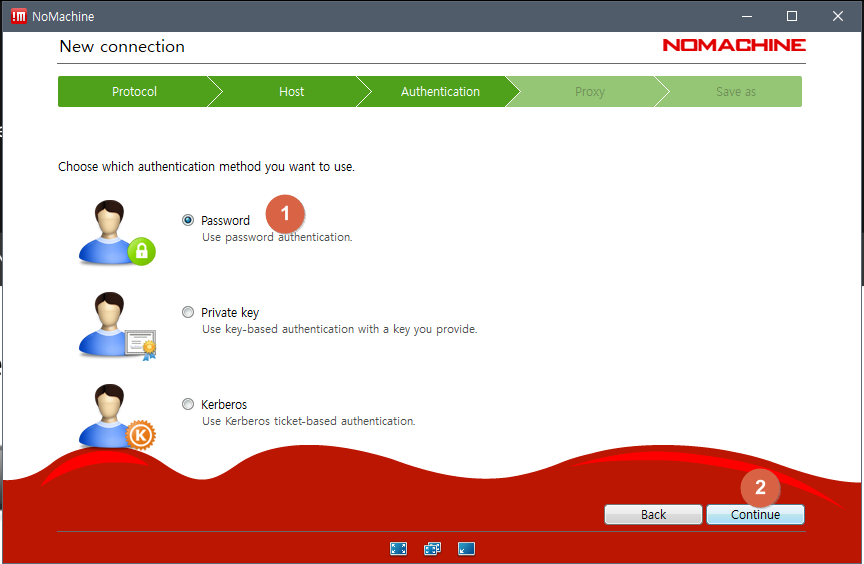Click the private key certificate user icon
Image resolution: width=864 pixels, height=564 pixels.
tap(117, 326)
